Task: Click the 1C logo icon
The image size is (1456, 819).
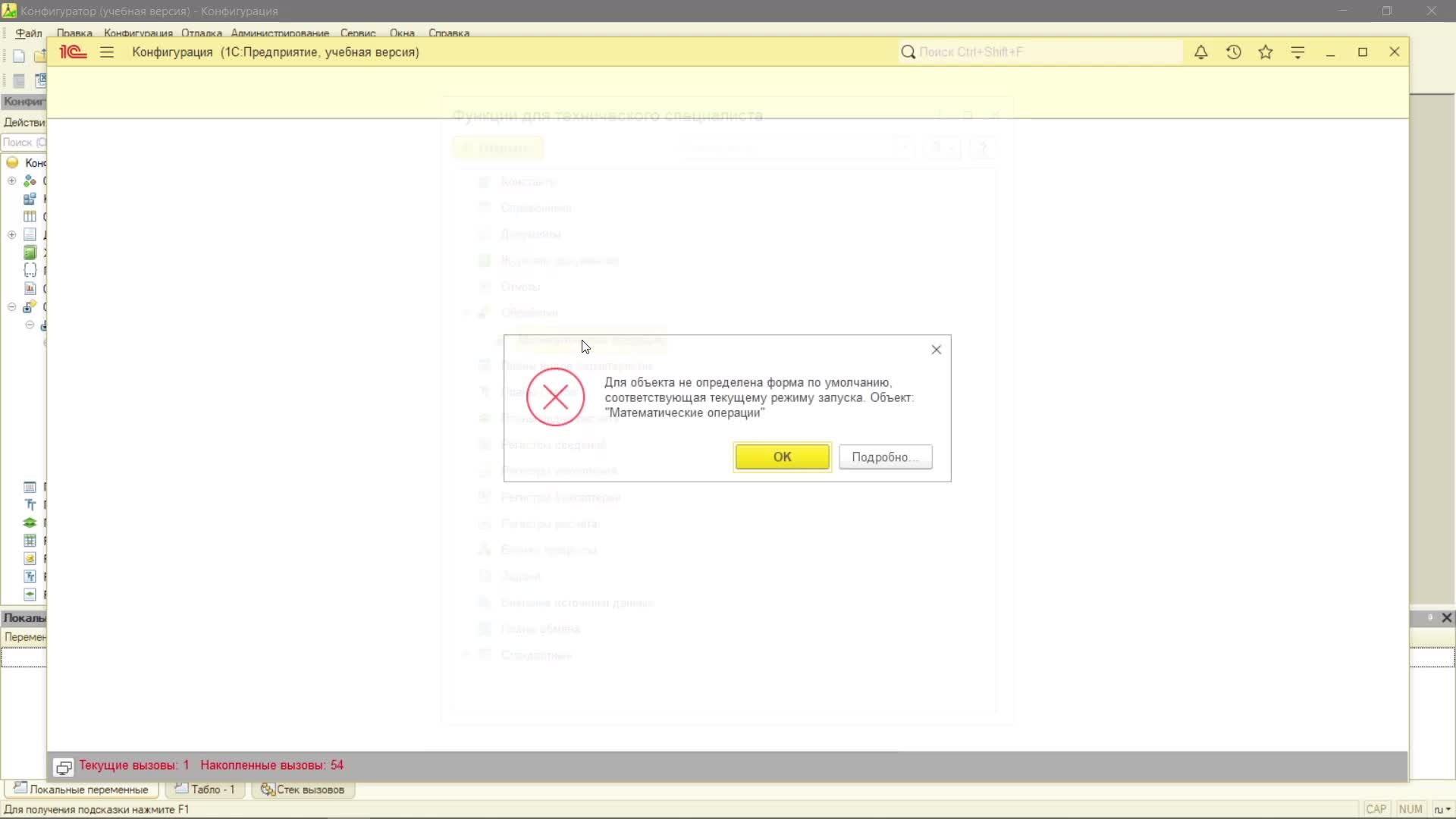Action: 73,52
